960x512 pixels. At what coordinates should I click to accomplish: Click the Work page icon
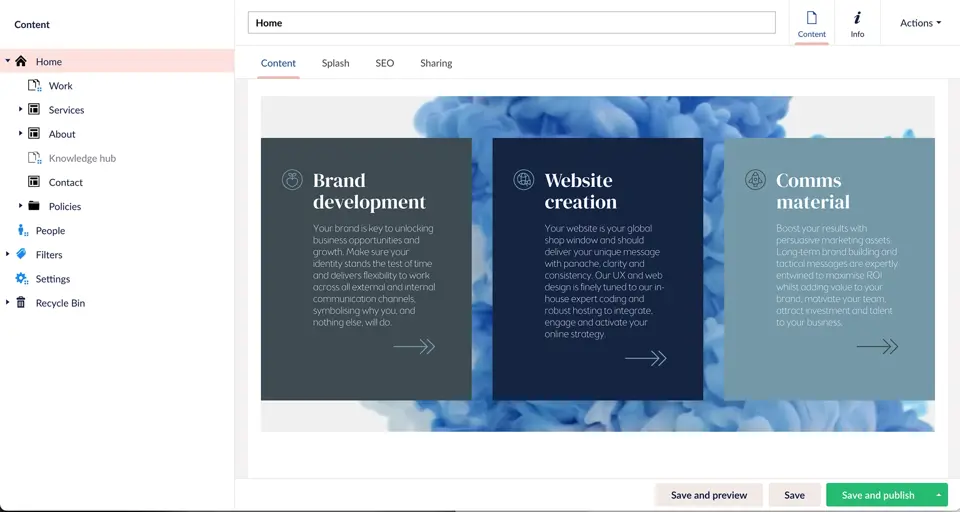click(34, 86)
